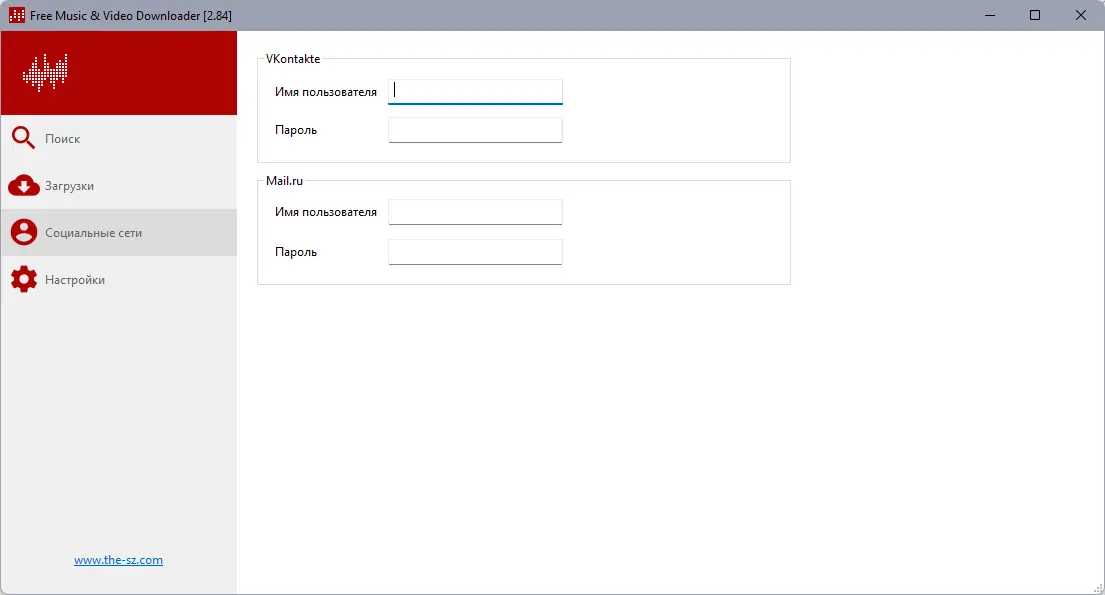Click the Mail.ru group label
Viewport: 1105px width, 595px height.
(284, 180)
